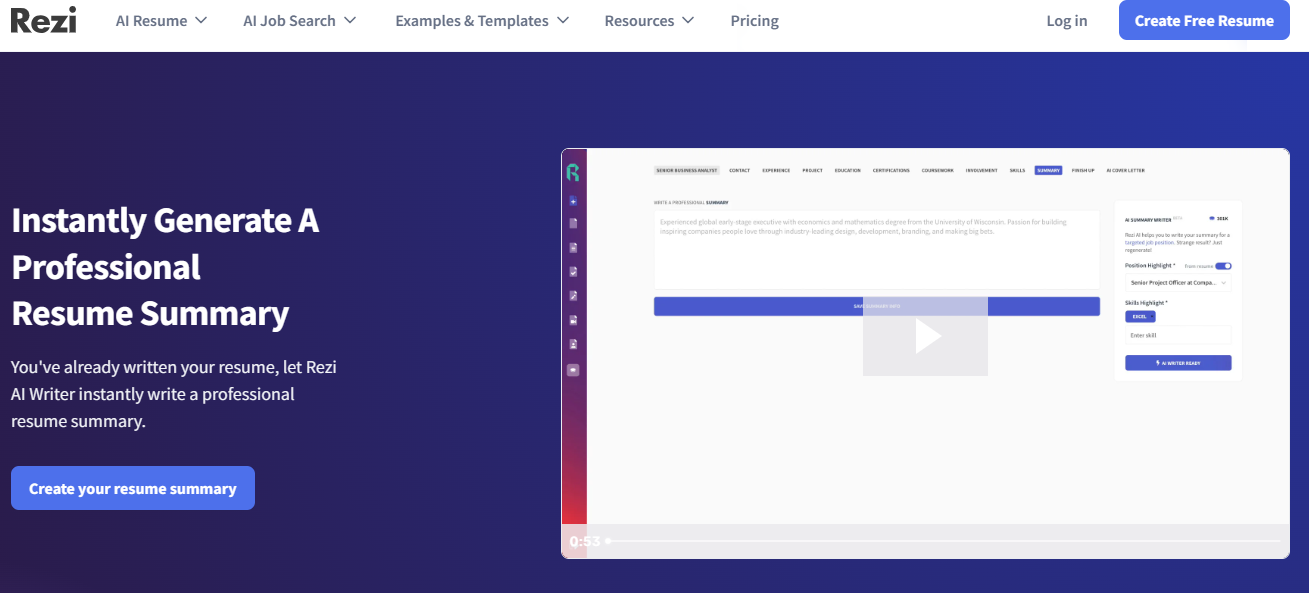Click the Create Free Resume button

point(1204,20)
